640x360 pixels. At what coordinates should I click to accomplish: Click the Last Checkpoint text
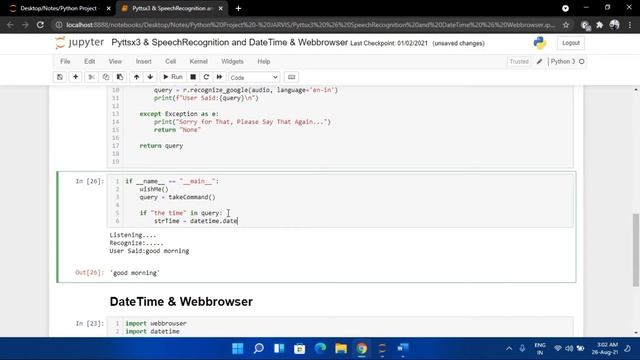pyautogui.click(x=389, y=43)
